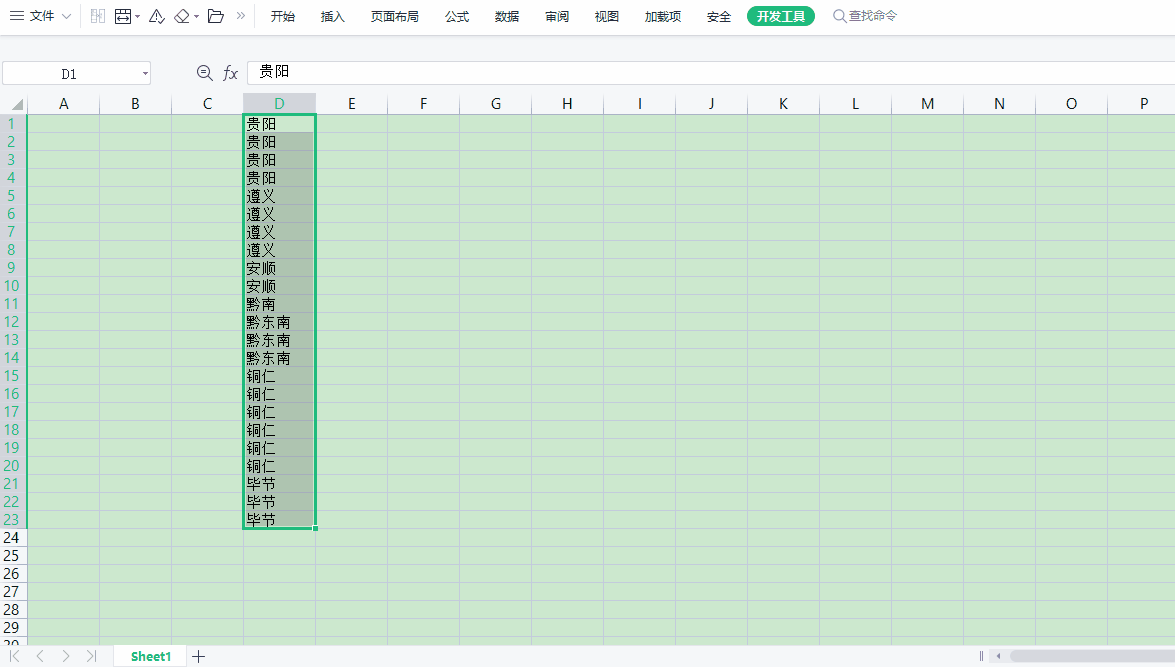This screenshot has width=1175, height=667.
Task: Open the 加载项 tab
Action: pos(663,16)
